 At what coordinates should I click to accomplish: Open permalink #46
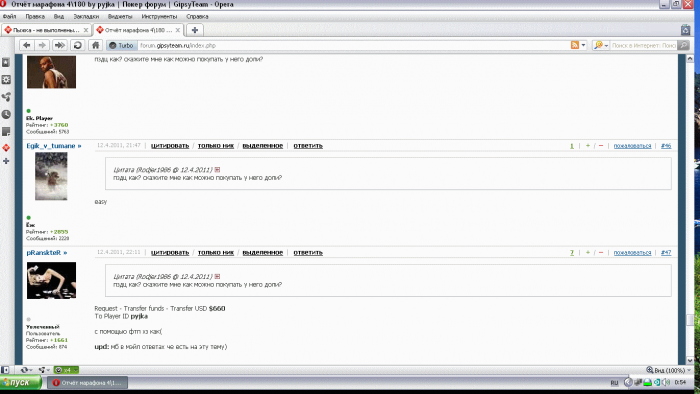coord(666,145)
